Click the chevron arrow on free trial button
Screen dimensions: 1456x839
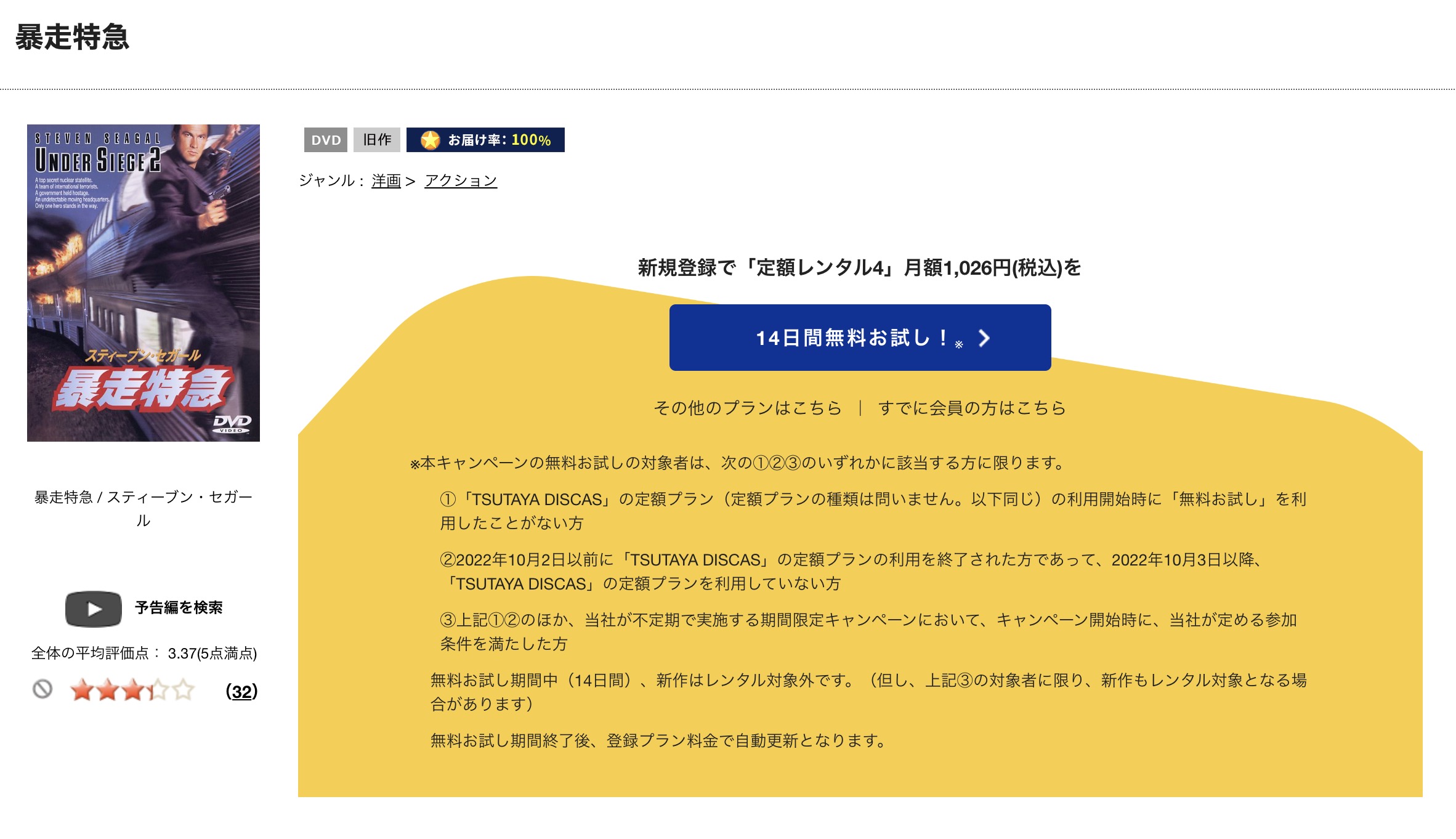pos(984,338)
